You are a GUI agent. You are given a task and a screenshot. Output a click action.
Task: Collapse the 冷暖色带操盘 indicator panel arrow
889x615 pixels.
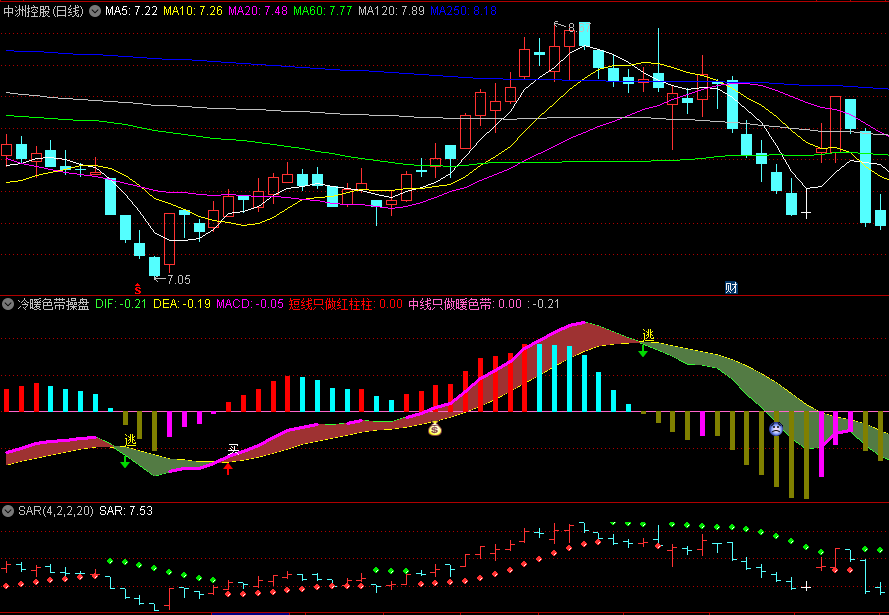[x=8, y=304]
